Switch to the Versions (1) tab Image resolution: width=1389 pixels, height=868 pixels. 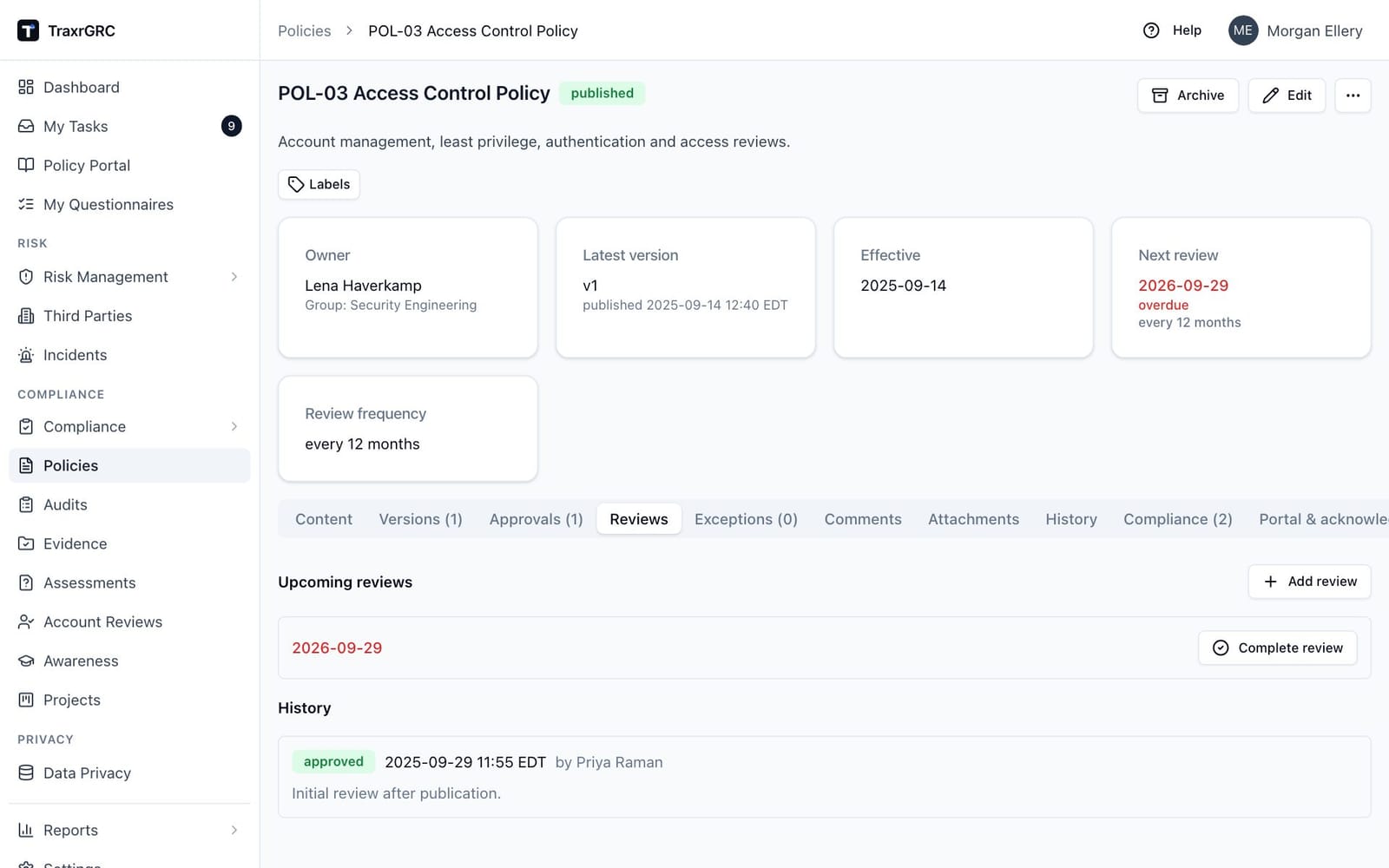[x=420, y=519]
